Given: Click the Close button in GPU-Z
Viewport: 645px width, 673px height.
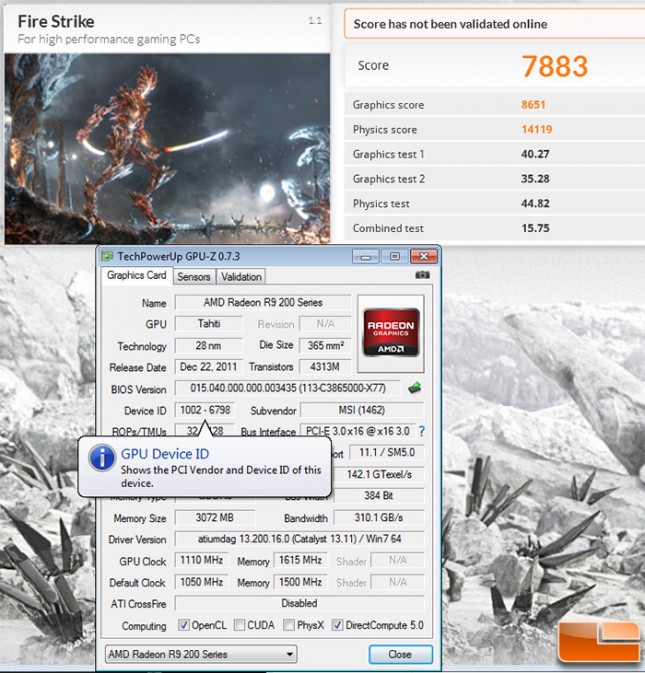Looking at the screenshot, I should click(400, 654).
